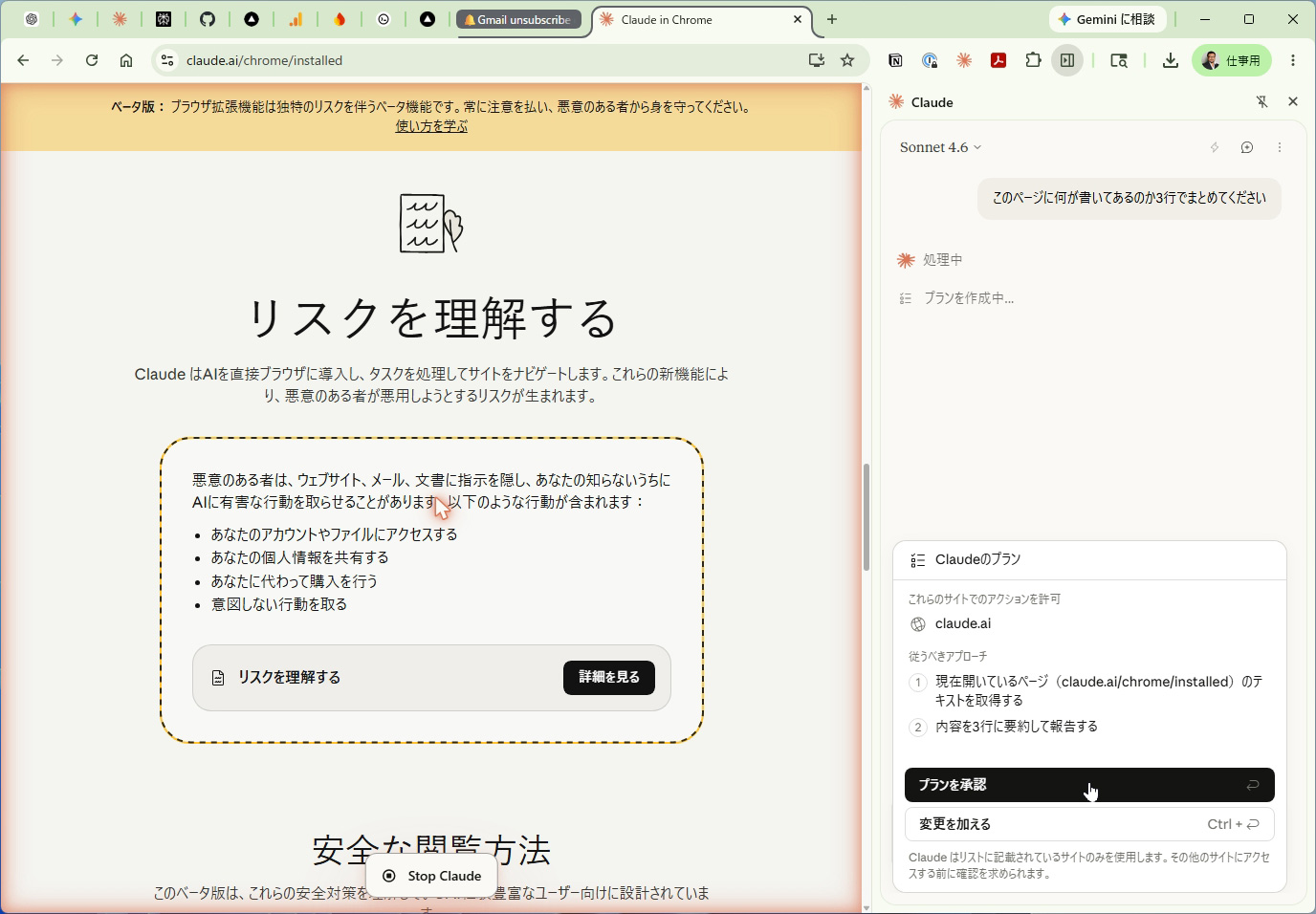Click the lightning bolt icon in Claude panel
Image resolution: width=1316 pixels, height=914 pixels.
point(1215,147)
